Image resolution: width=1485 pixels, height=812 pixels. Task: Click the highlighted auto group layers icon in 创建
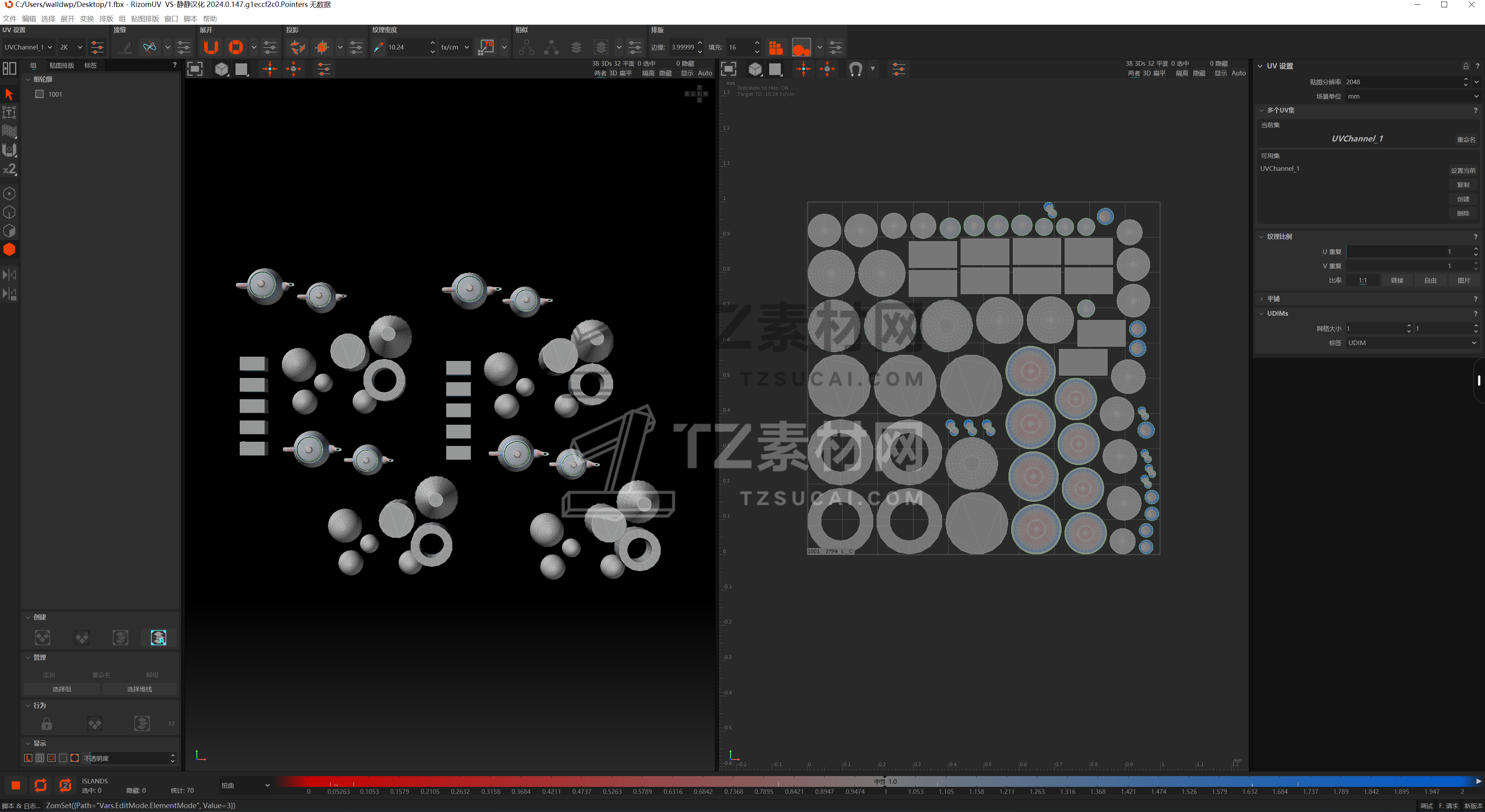click(x=159, y=637)
